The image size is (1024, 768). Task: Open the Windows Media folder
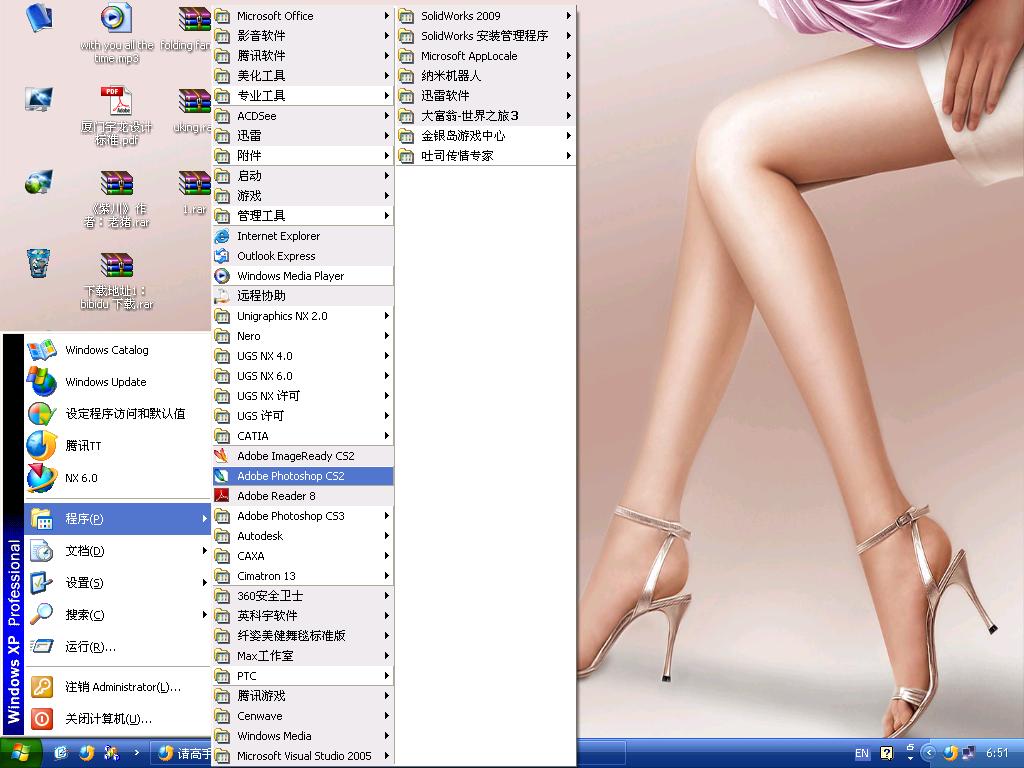[x=303, y=736]
